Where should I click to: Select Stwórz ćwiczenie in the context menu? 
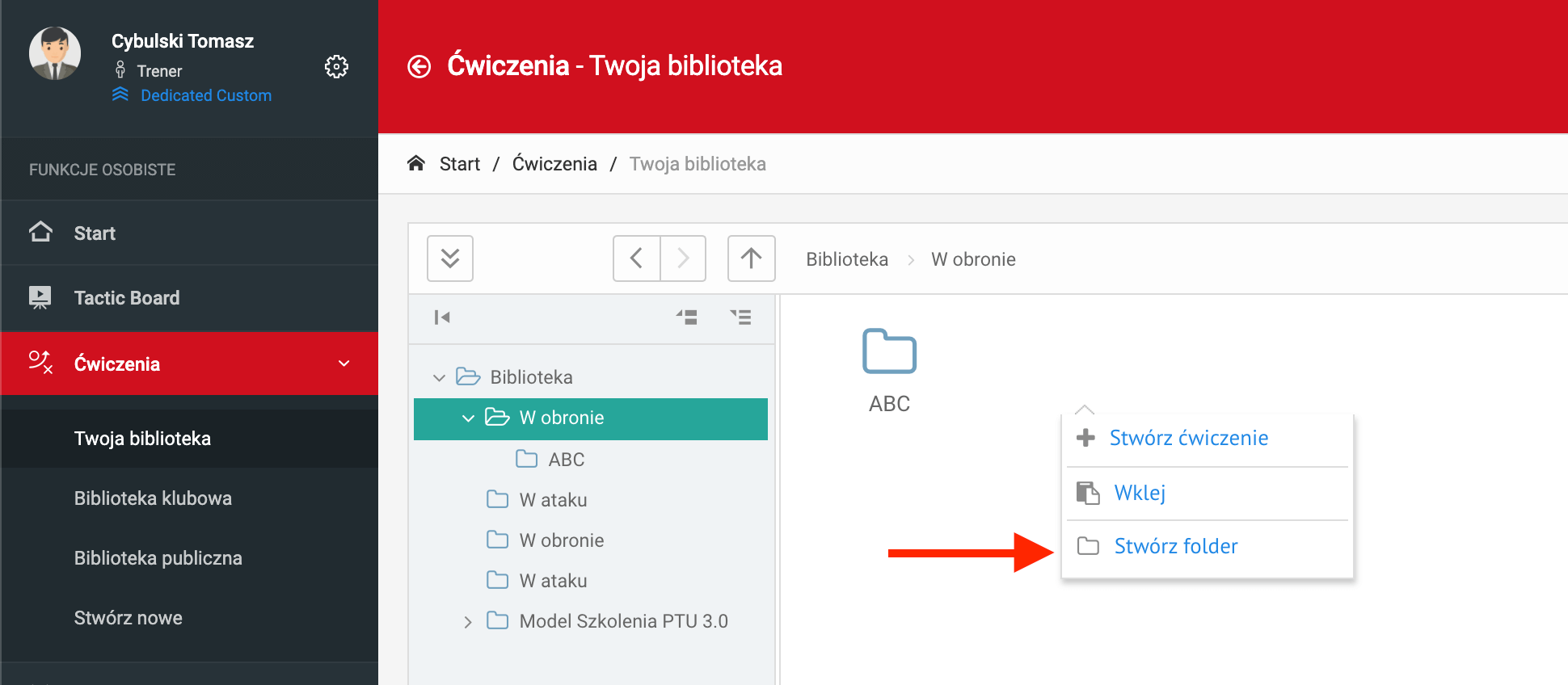click(1188, 438)
